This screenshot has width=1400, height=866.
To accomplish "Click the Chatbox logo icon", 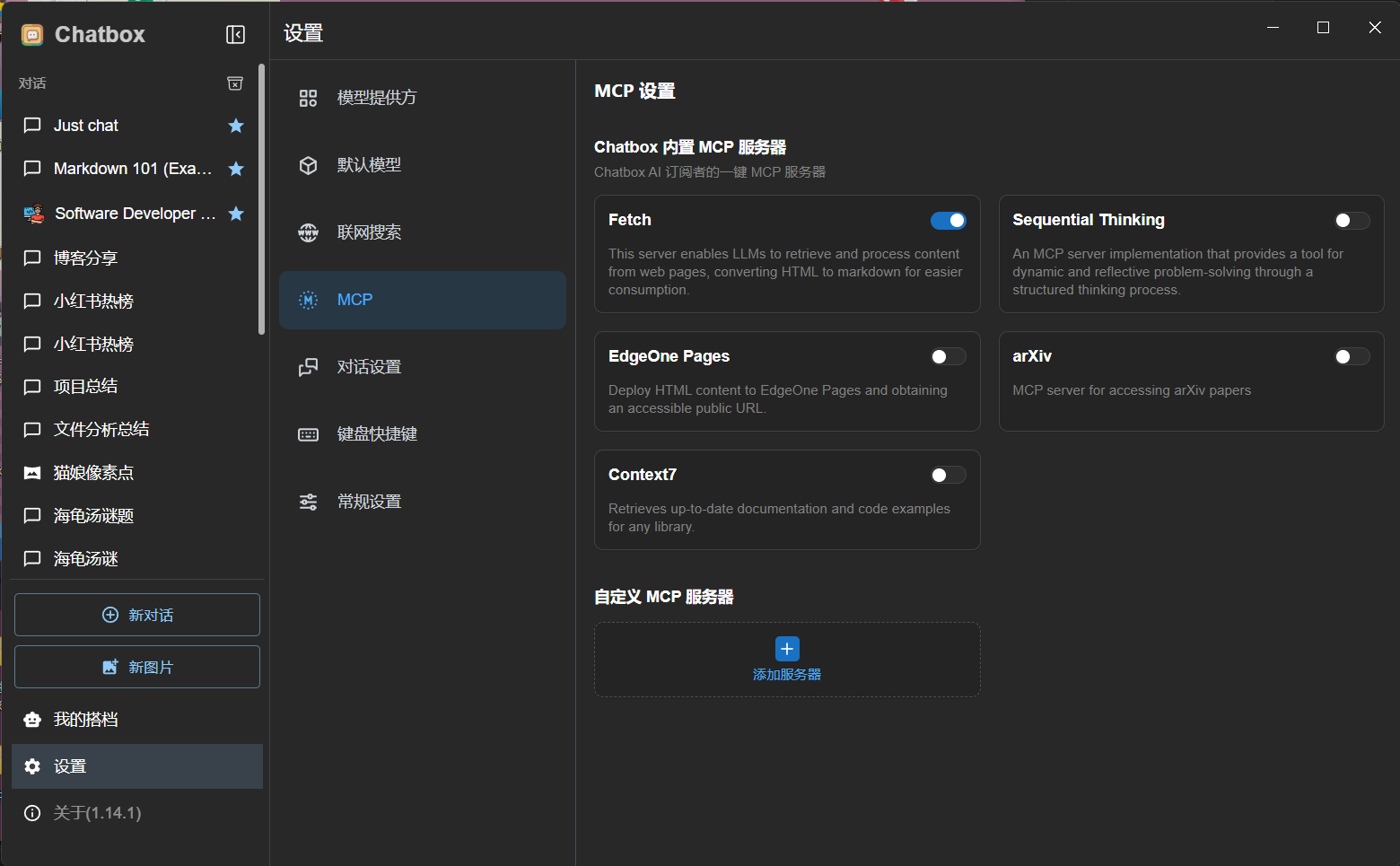I will point(32,34).
